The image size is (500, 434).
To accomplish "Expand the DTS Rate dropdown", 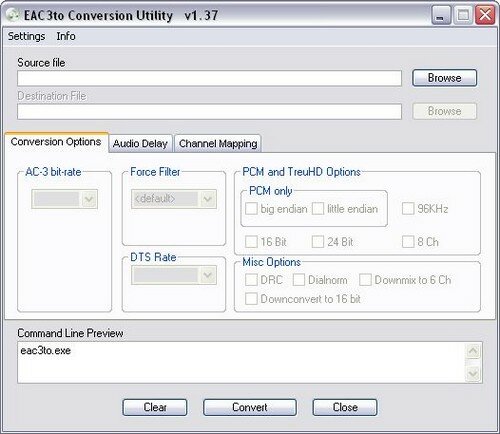I will (x=208, y=275).
